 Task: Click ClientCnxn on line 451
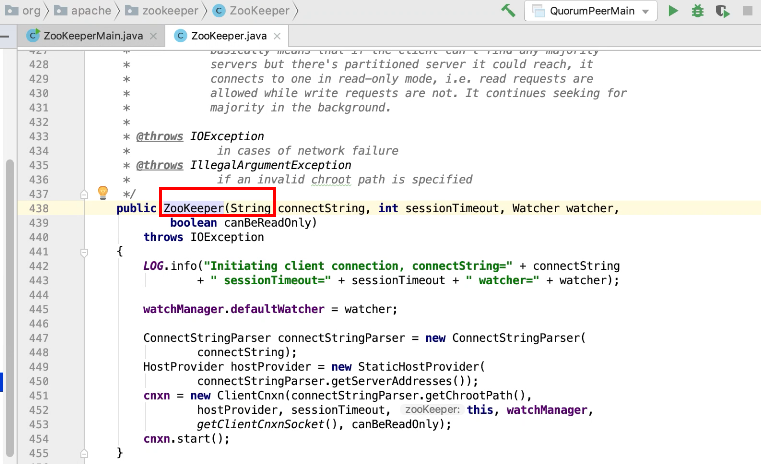pos(250,396)
